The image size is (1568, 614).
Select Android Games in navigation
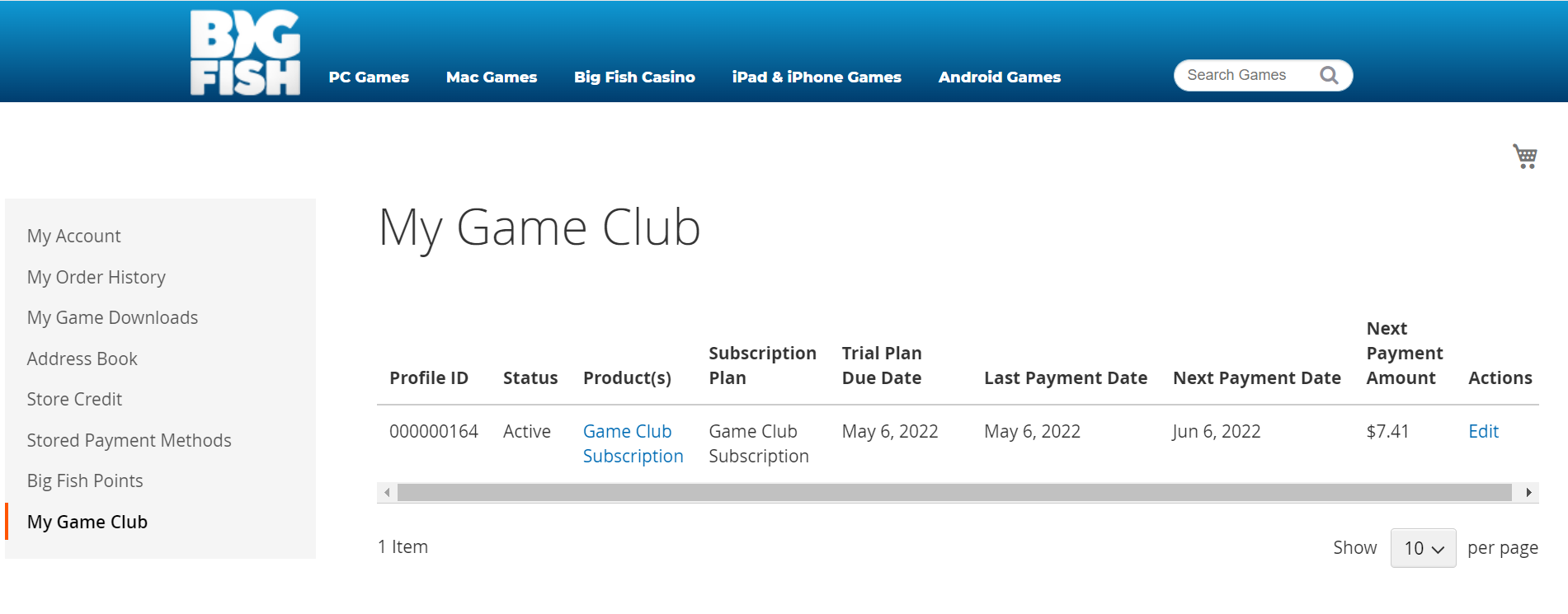999,77
